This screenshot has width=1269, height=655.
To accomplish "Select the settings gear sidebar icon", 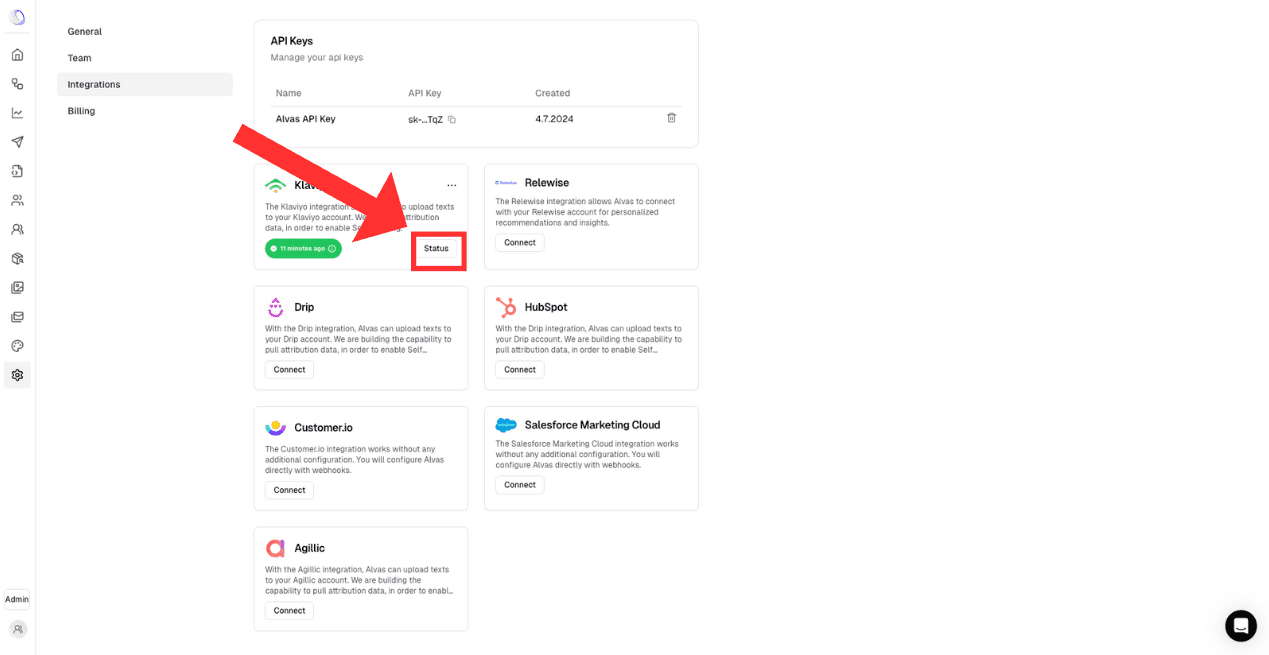I will tap(17, 375).
